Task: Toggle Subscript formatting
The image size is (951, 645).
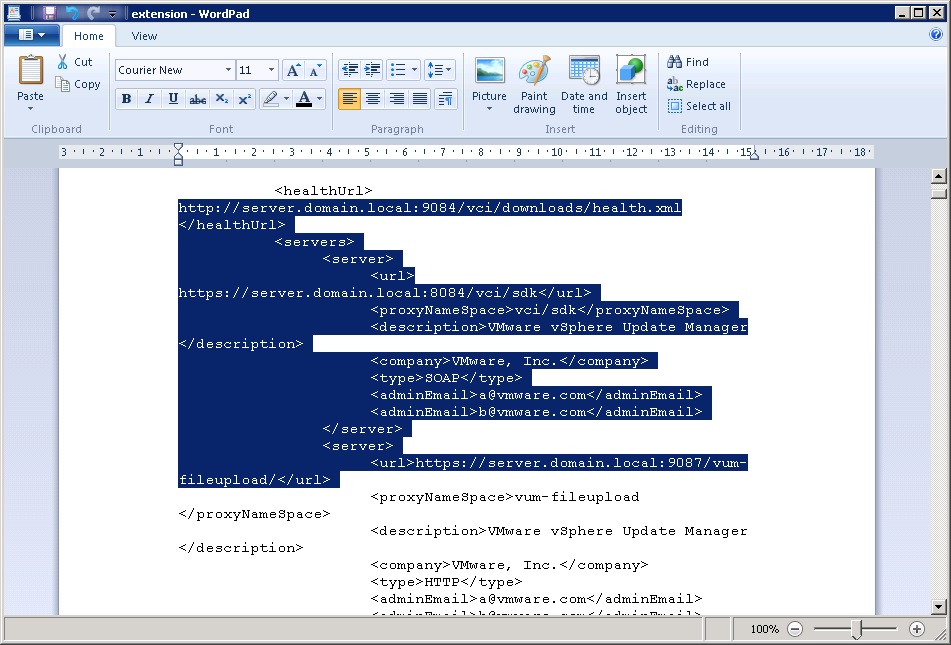Action: (x=221, y=99)
